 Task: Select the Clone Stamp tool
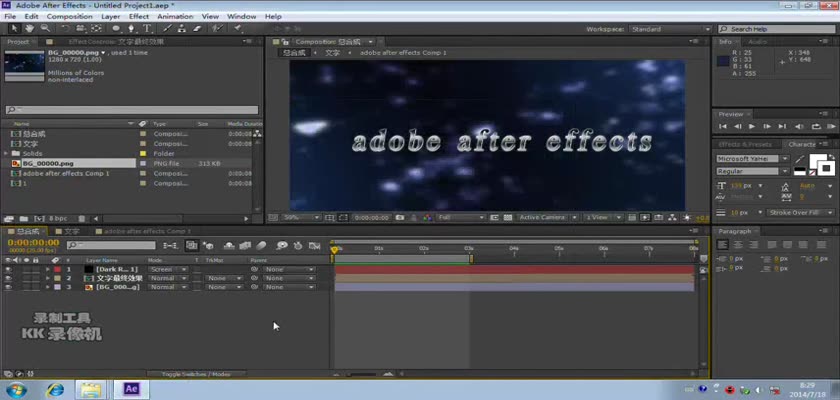tap(182, 29)
